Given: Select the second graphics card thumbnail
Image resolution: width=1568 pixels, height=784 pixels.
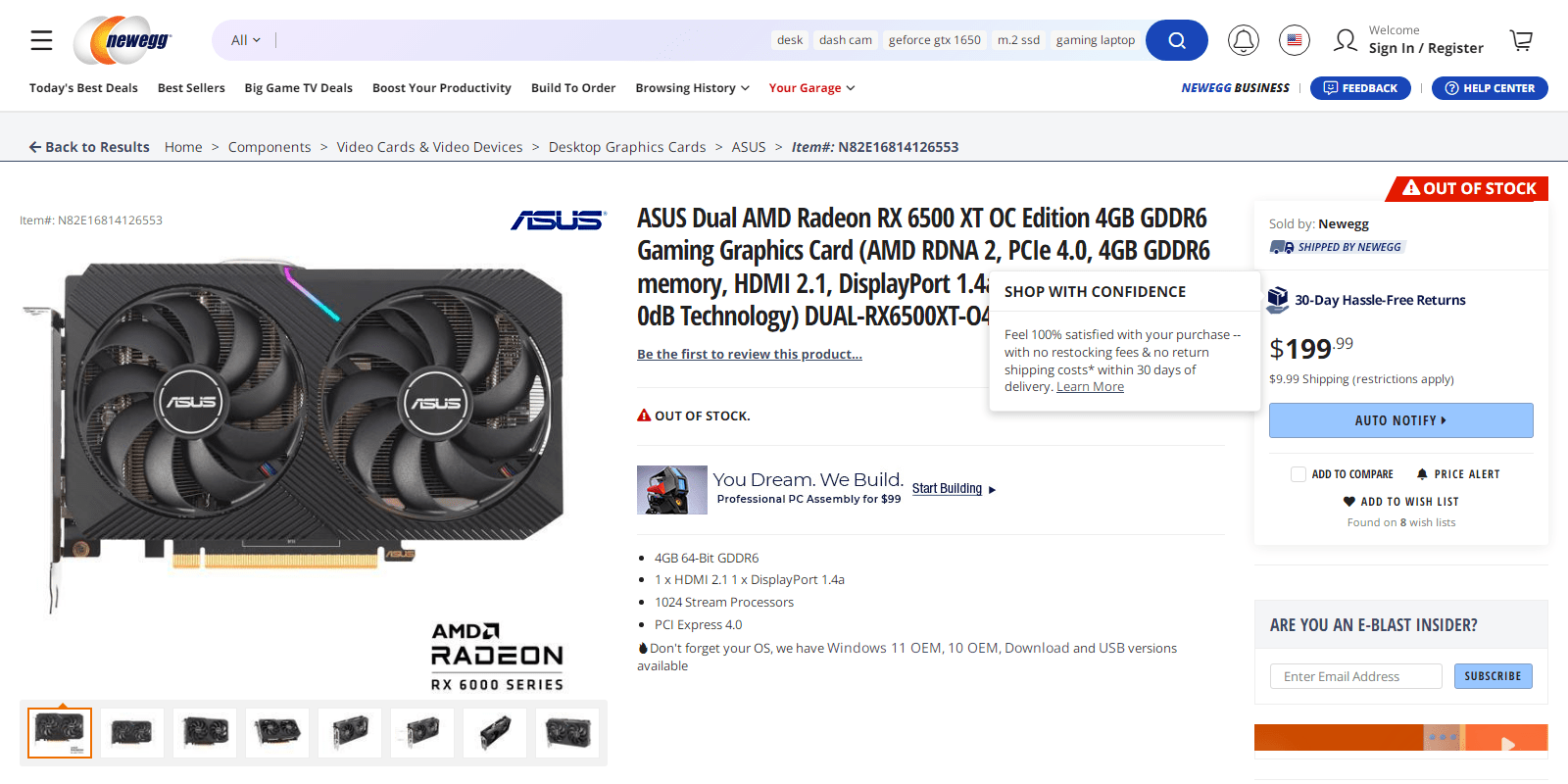Looking at the screenshot, I should click(132, 732).
